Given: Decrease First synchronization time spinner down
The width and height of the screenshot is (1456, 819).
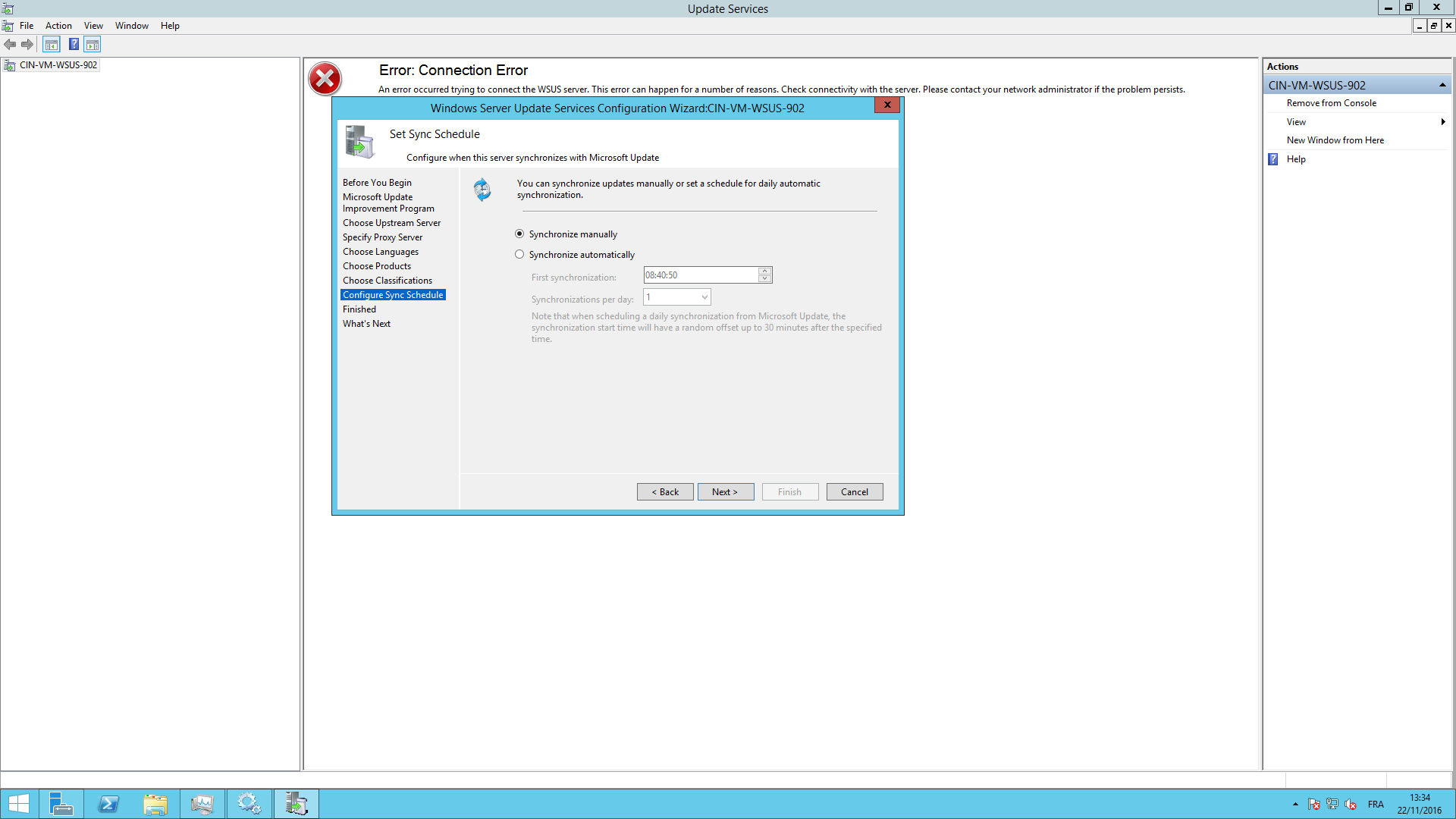Looking at the screenshot, I should pos(765,279).
